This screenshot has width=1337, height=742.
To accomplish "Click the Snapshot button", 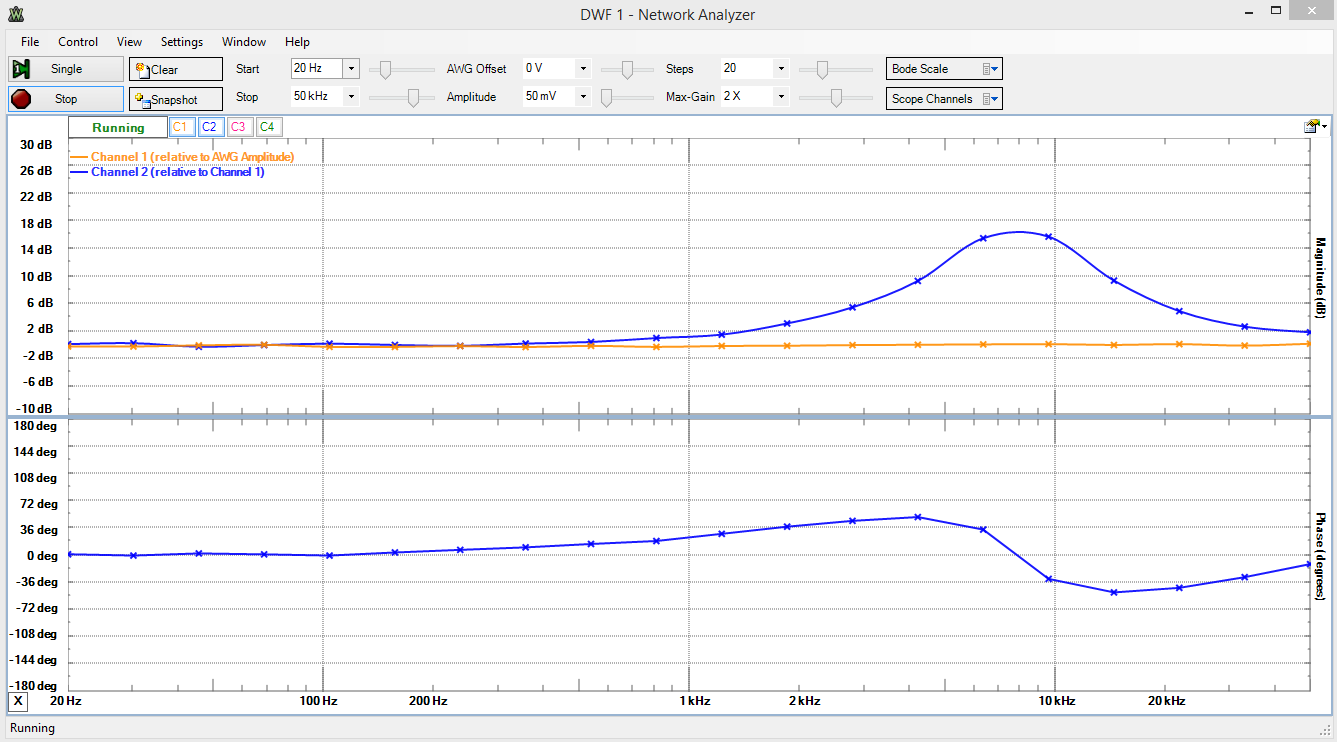I will tap(176, 99).
